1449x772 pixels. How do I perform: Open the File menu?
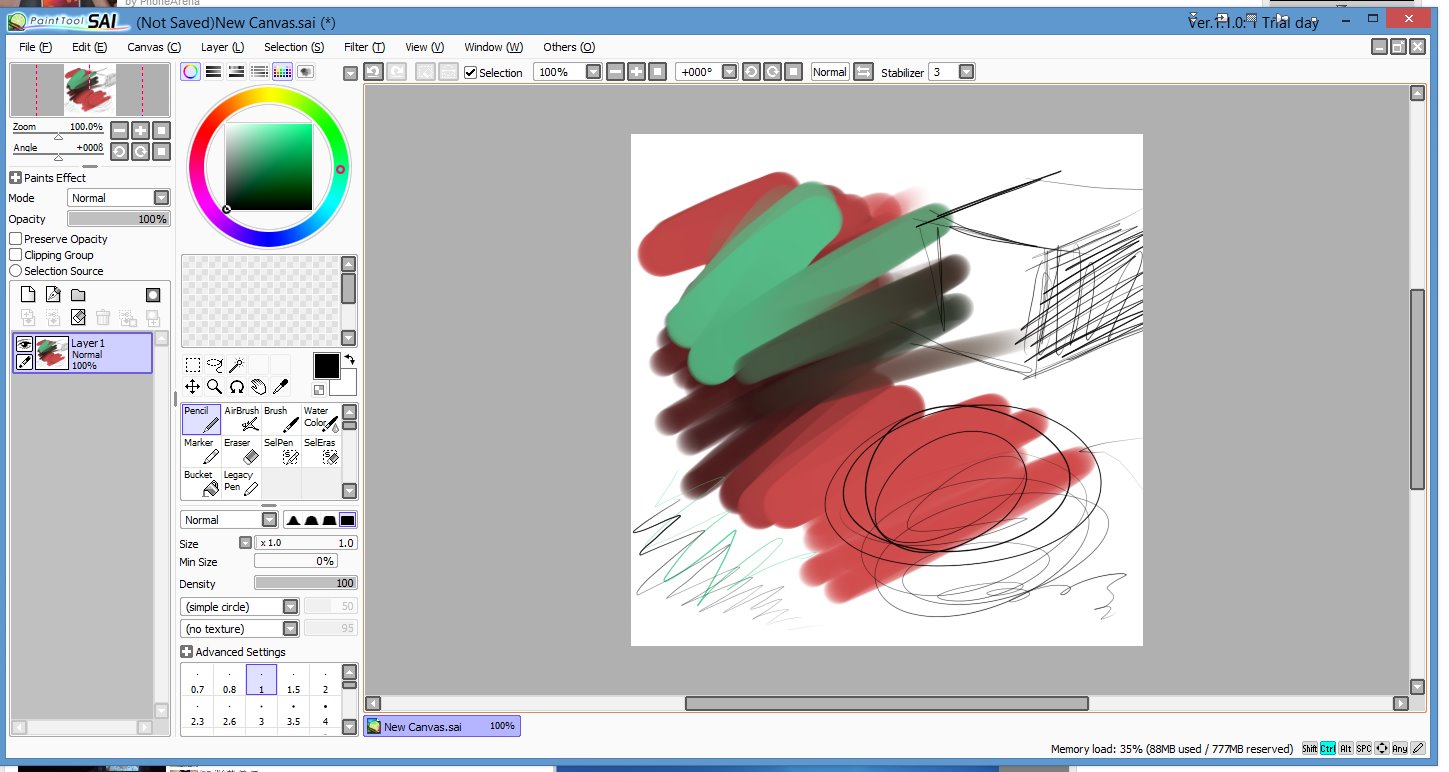(35, 47)
